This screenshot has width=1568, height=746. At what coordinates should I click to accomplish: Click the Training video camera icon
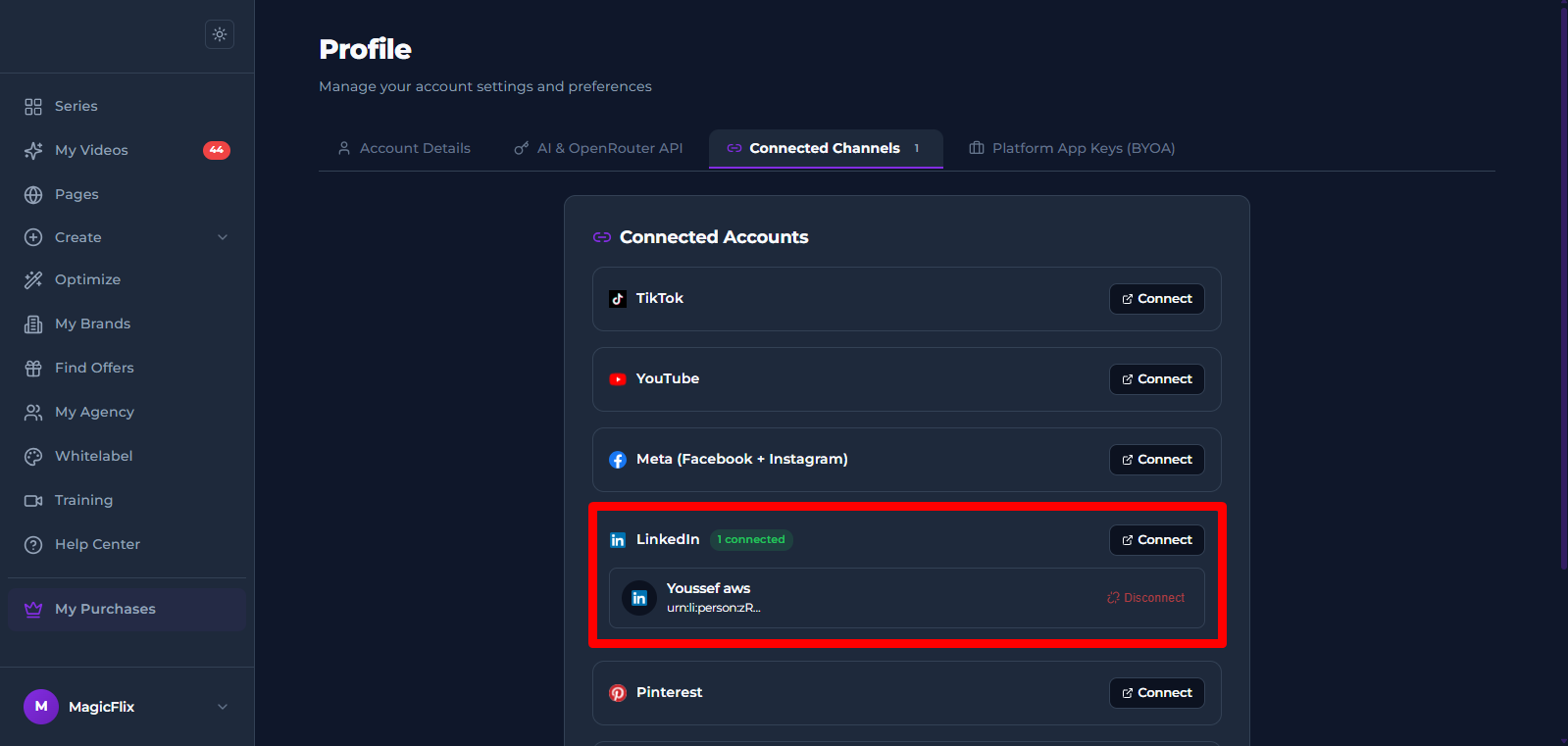pyautogui.click(x=33, y=500)
